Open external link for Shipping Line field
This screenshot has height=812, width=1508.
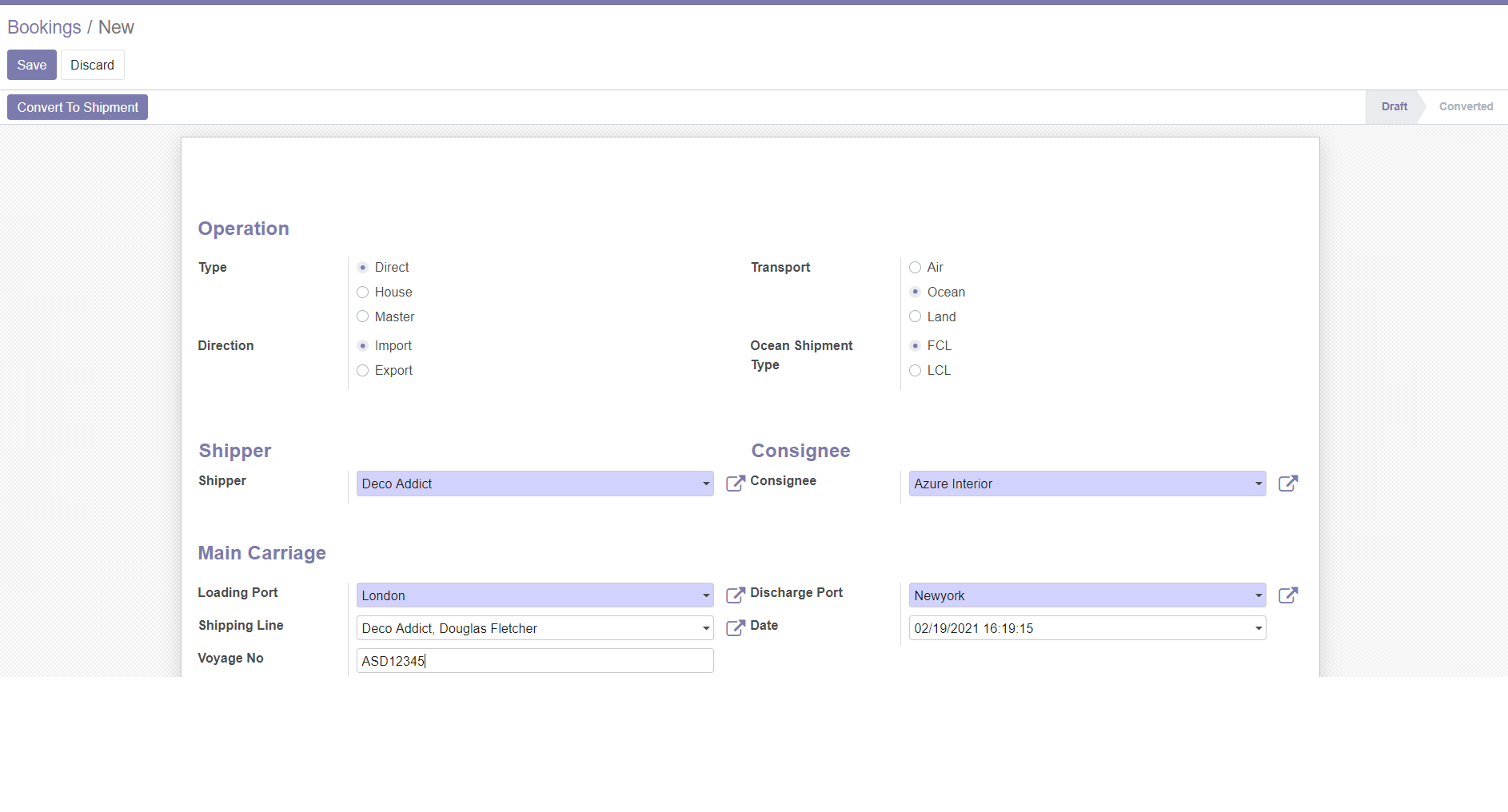(735, 628)
